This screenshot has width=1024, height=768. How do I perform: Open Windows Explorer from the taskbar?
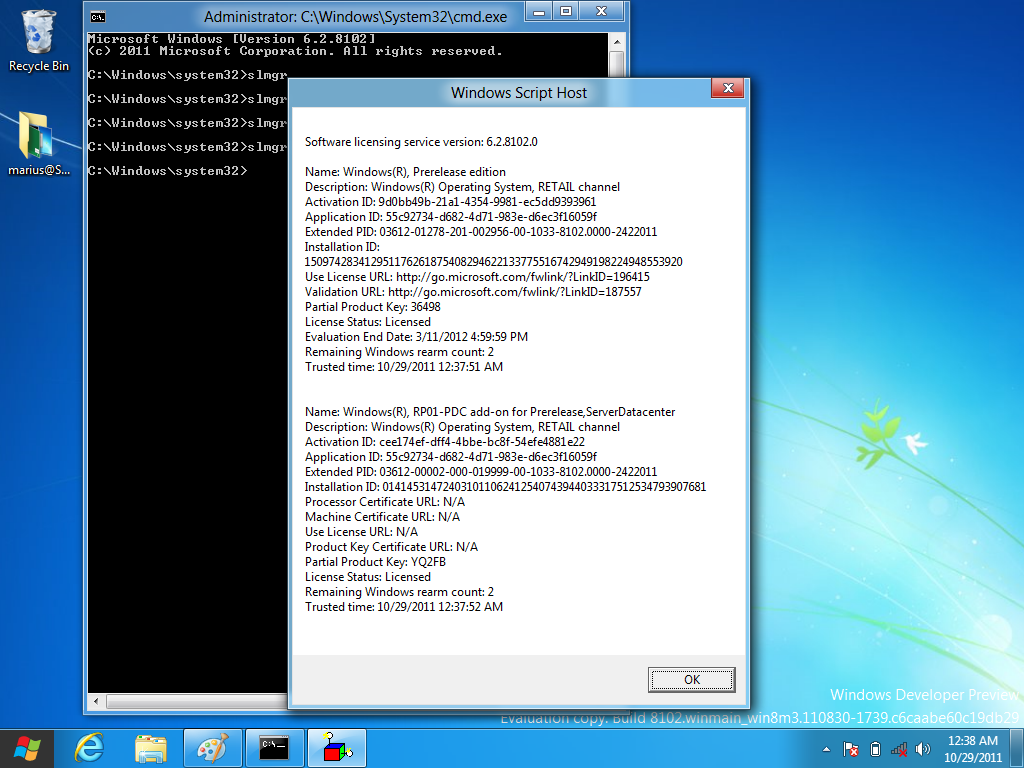point(151,748)
